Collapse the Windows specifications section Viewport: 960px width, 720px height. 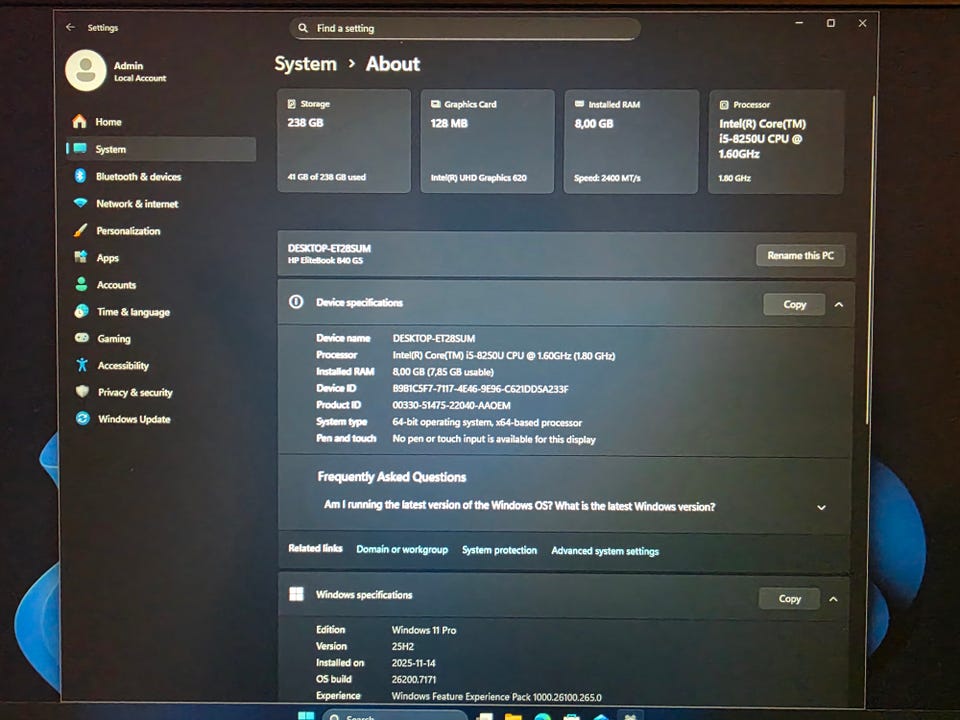click(833, 599)
